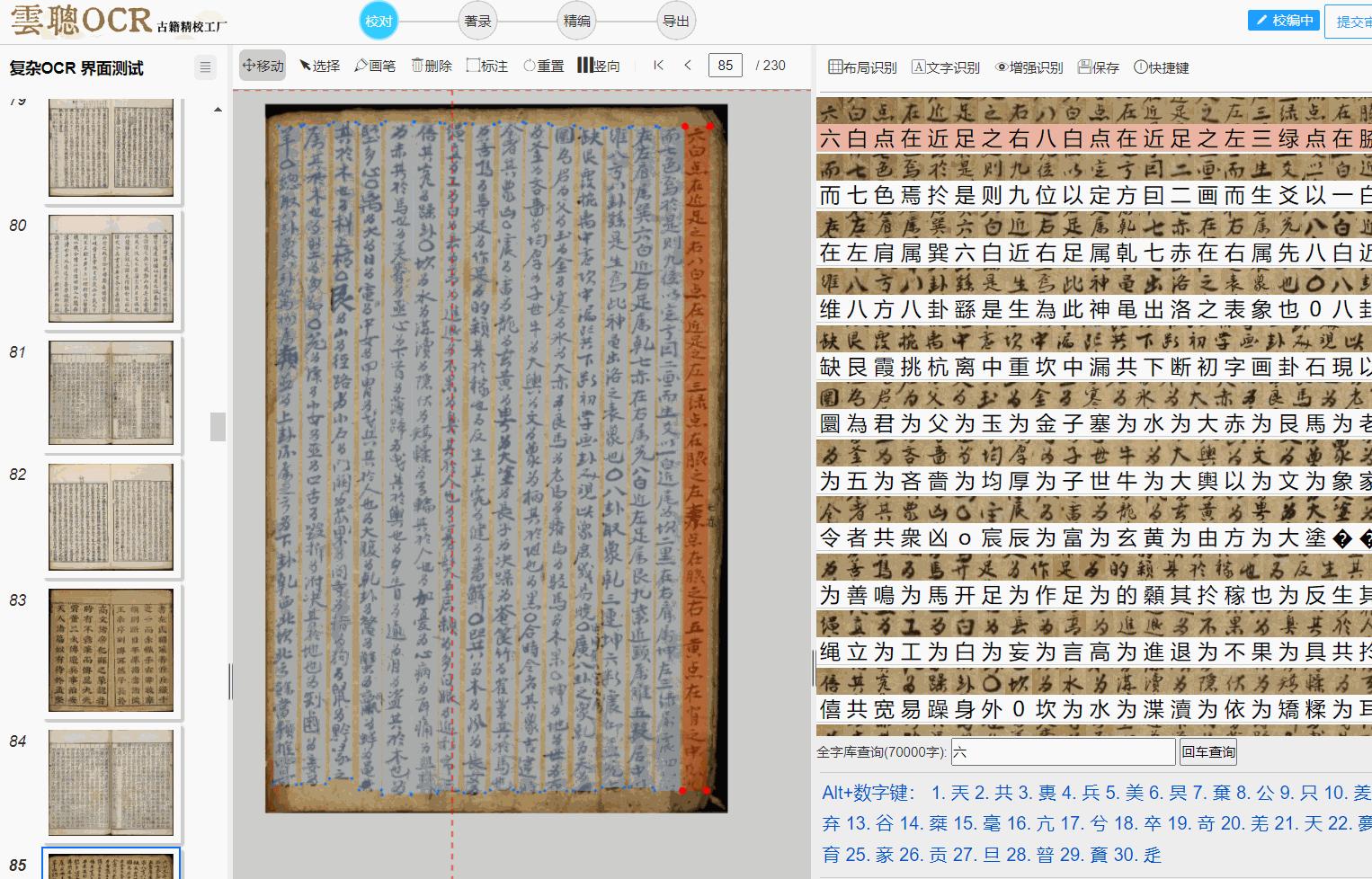
Task: Choose candidate character 5. 美
Action: 1124,793
